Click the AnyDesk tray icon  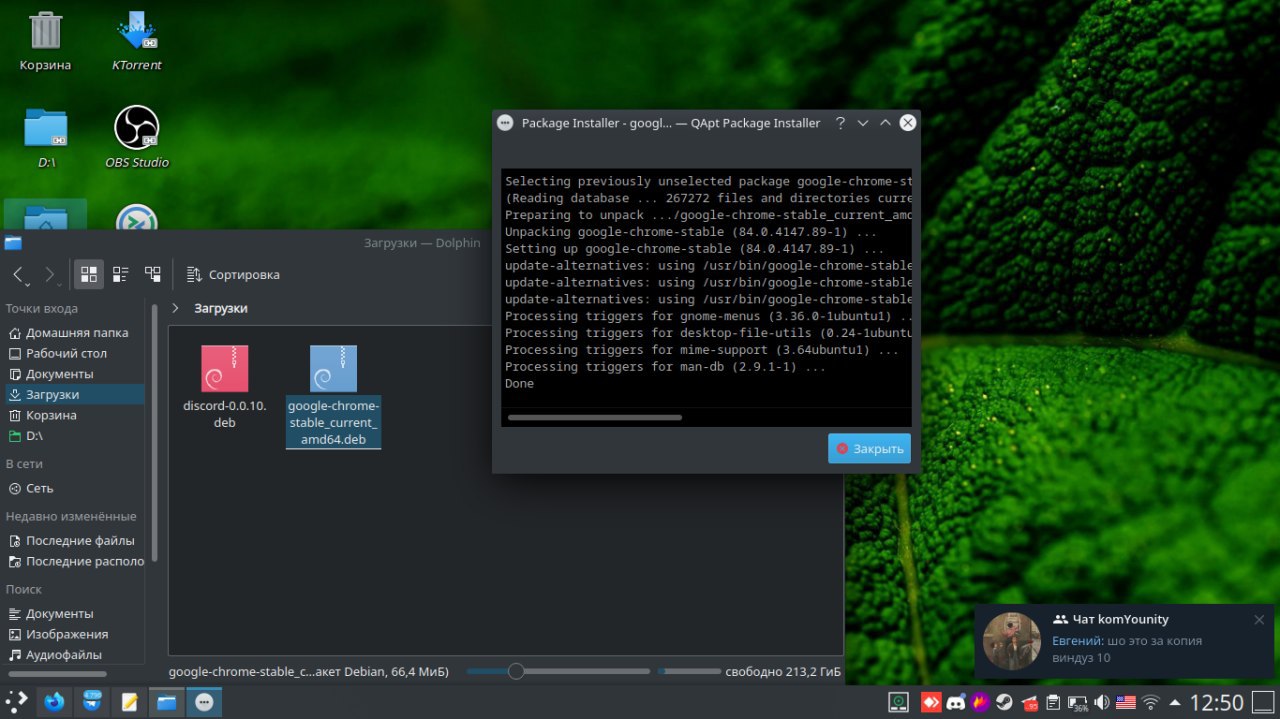(x=931, y=703)
